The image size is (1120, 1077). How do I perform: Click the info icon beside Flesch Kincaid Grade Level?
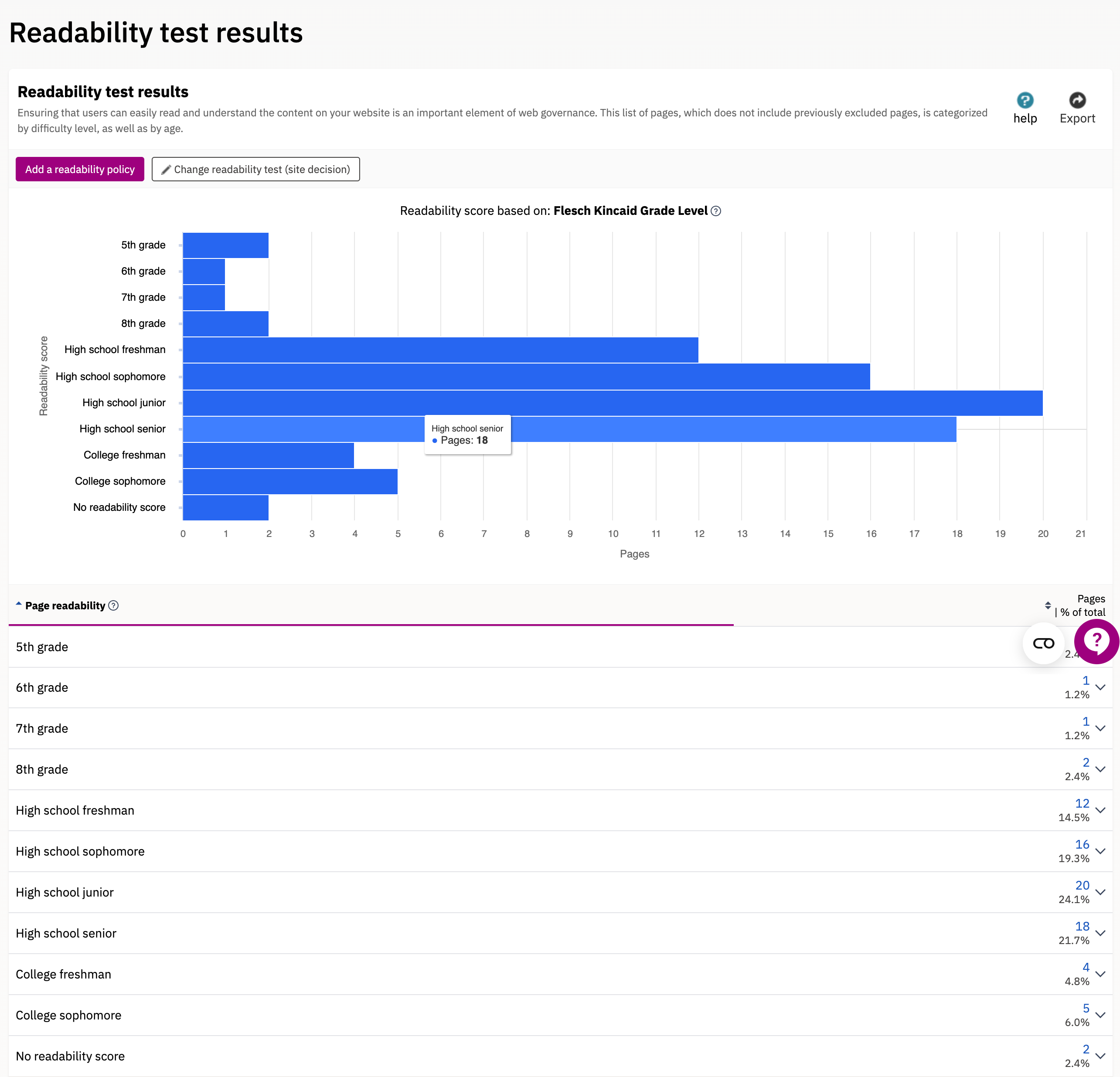pos(716,211)
